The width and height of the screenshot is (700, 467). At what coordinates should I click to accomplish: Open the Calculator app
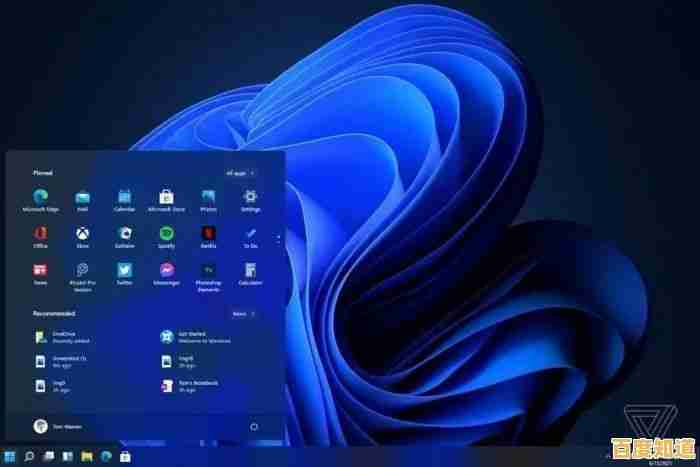coord(250,271)
